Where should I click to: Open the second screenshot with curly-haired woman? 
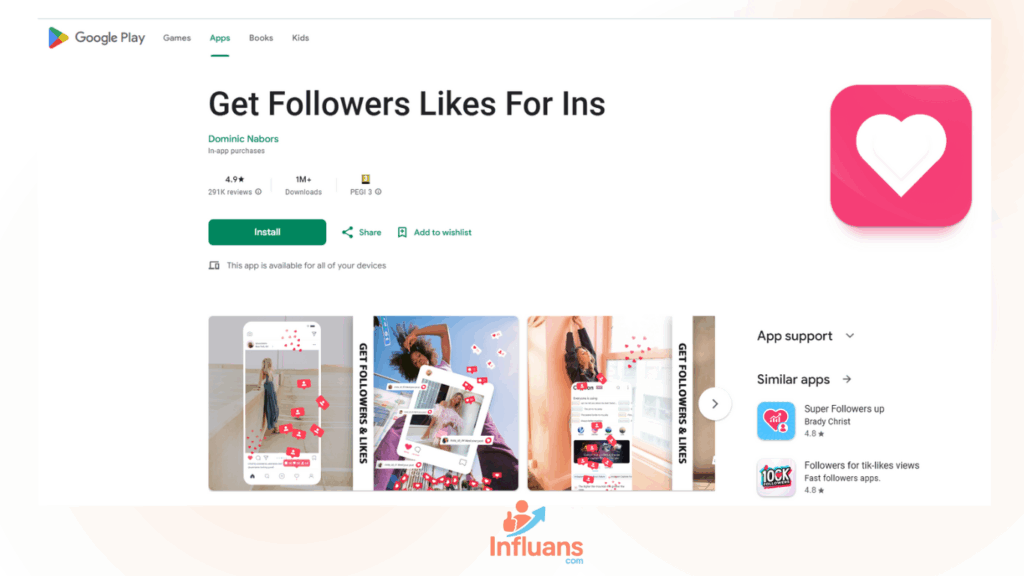coord(446,404)
